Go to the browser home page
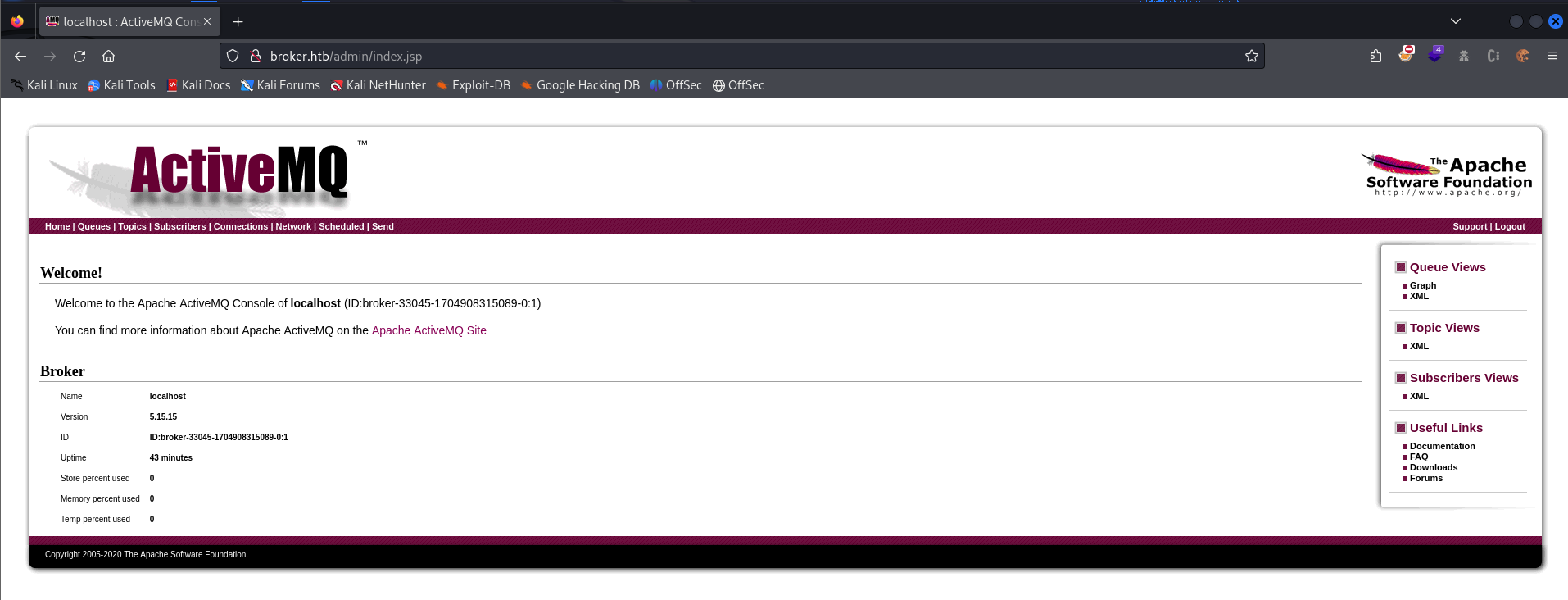Image resolution: width=1568 pixels, height=600 pixels. 108,56
